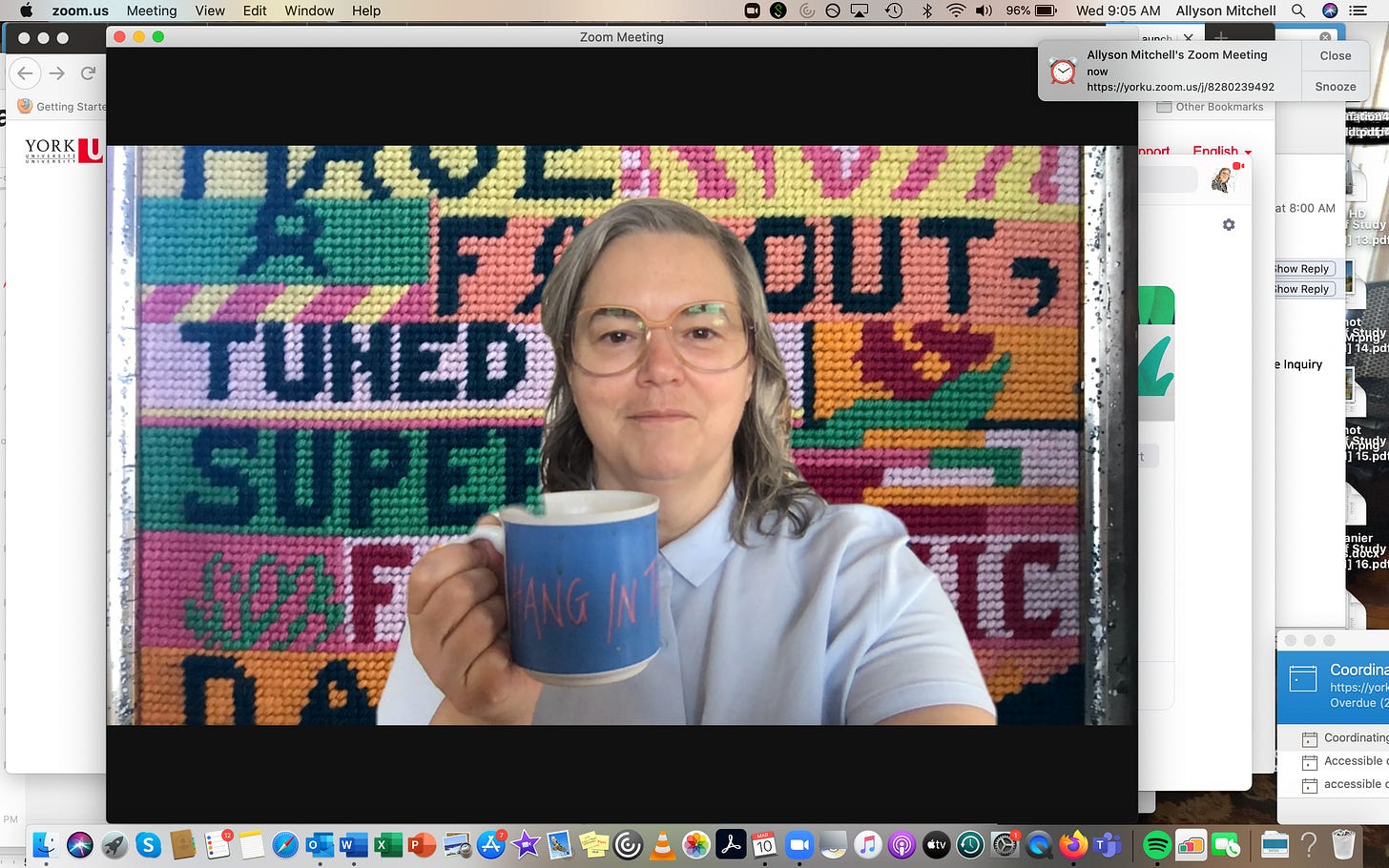Open FaceTime icon in Dock

(x=1226, y=844)
